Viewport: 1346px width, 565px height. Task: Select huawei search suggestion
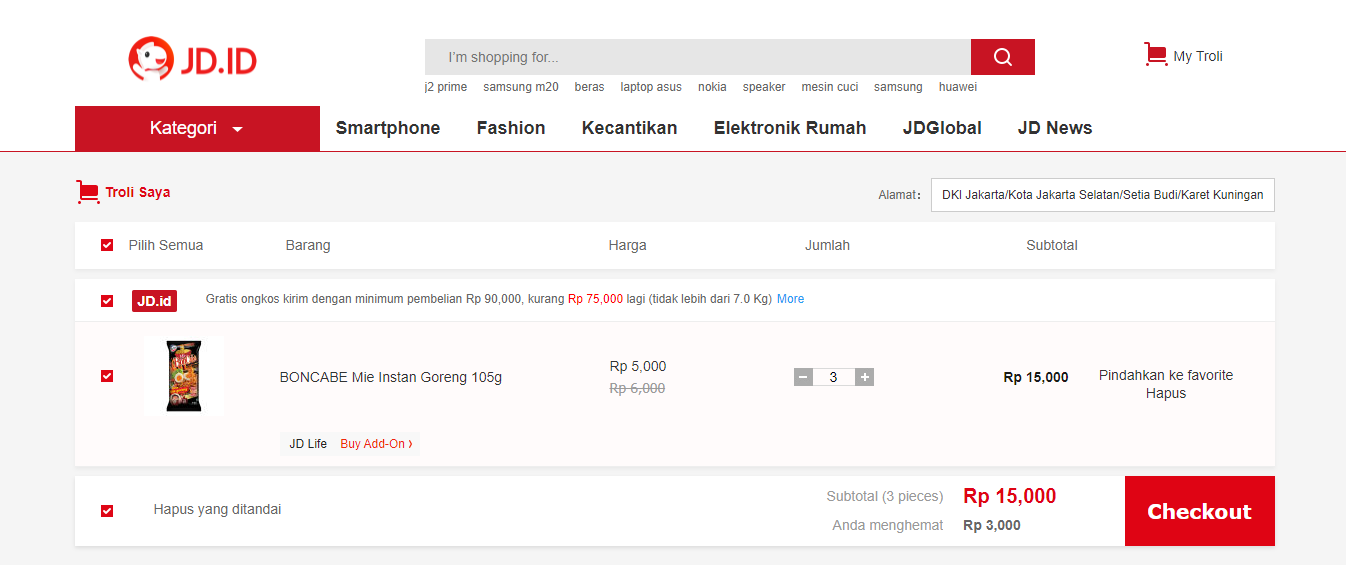click(x=958, y=87)
